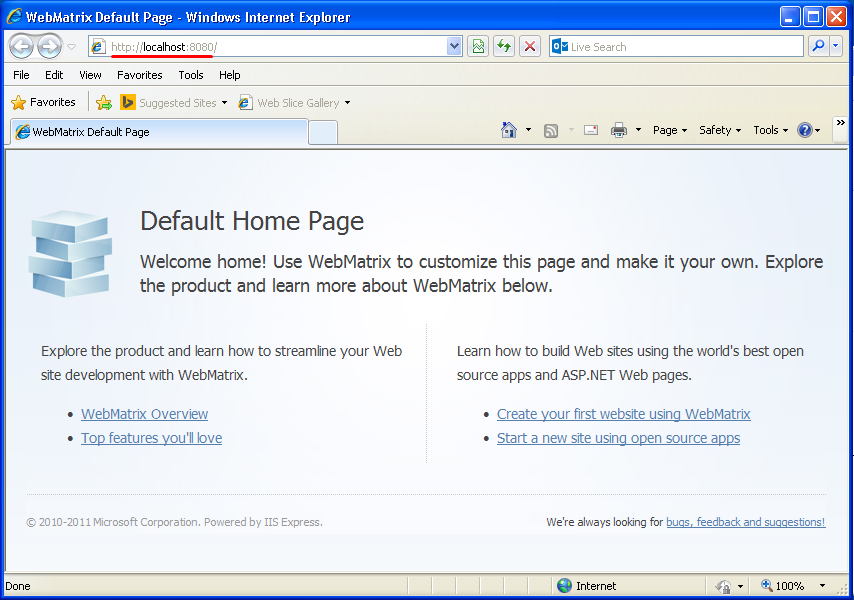Click the 100% zoom level button

click(x=783, y=586)
